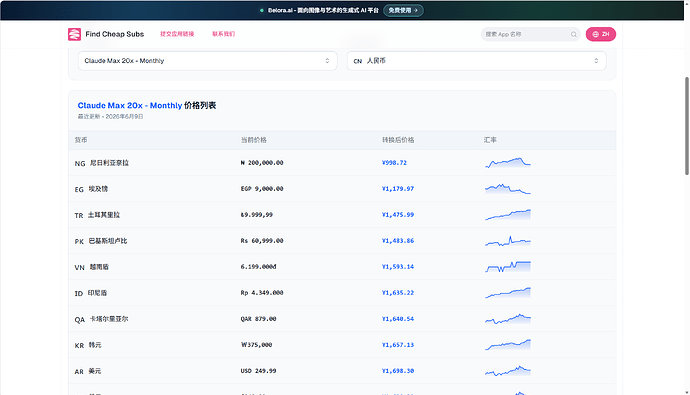Viewport: 690px width, 395px height.
Task: Open the ID row exchange rate sparkline
Action: pos(508,293)
